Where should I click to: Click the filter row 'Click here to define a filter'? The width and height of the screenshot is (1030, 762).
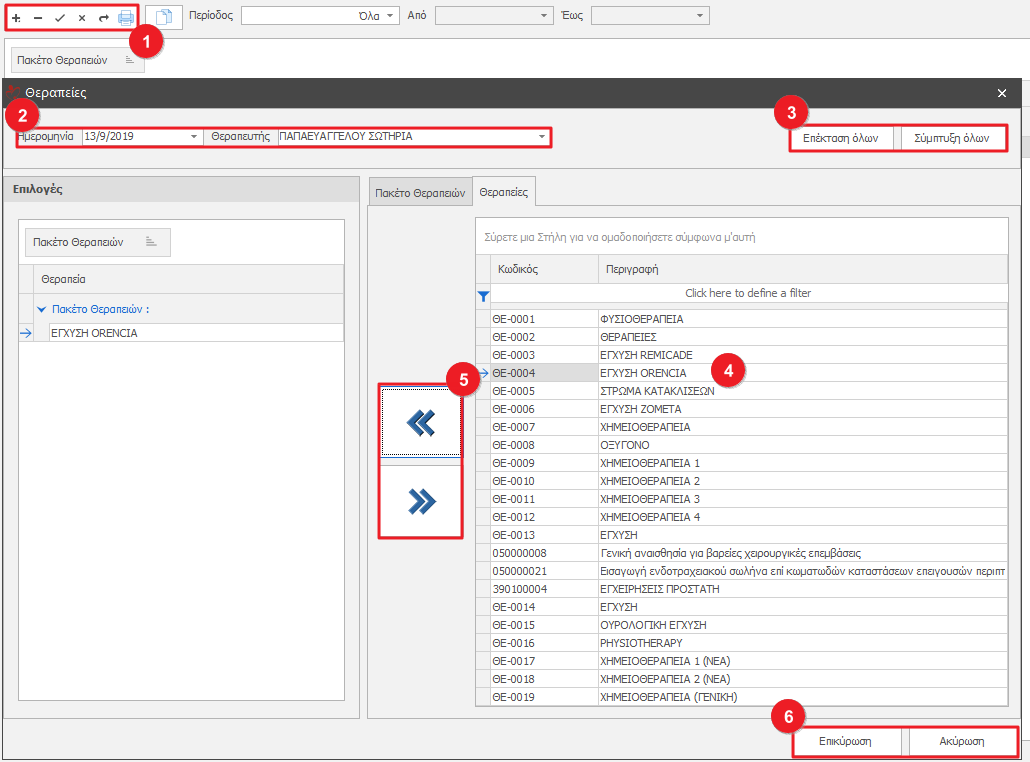coord(747,293)
